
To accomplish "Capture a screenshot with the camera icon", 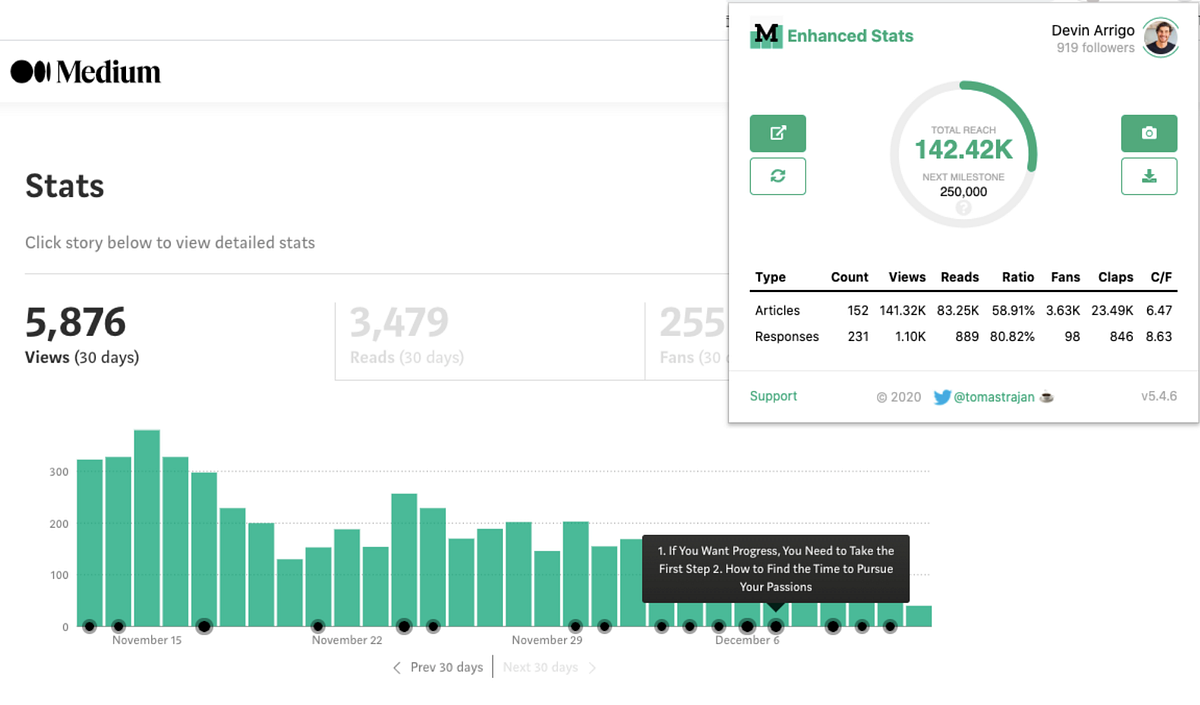I will (1149, 133).
